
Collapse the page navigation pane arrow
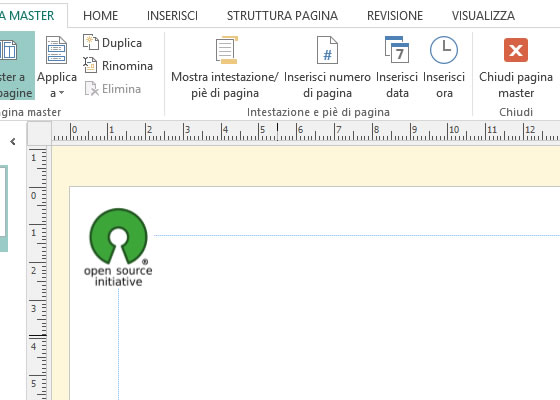[13, 142]
